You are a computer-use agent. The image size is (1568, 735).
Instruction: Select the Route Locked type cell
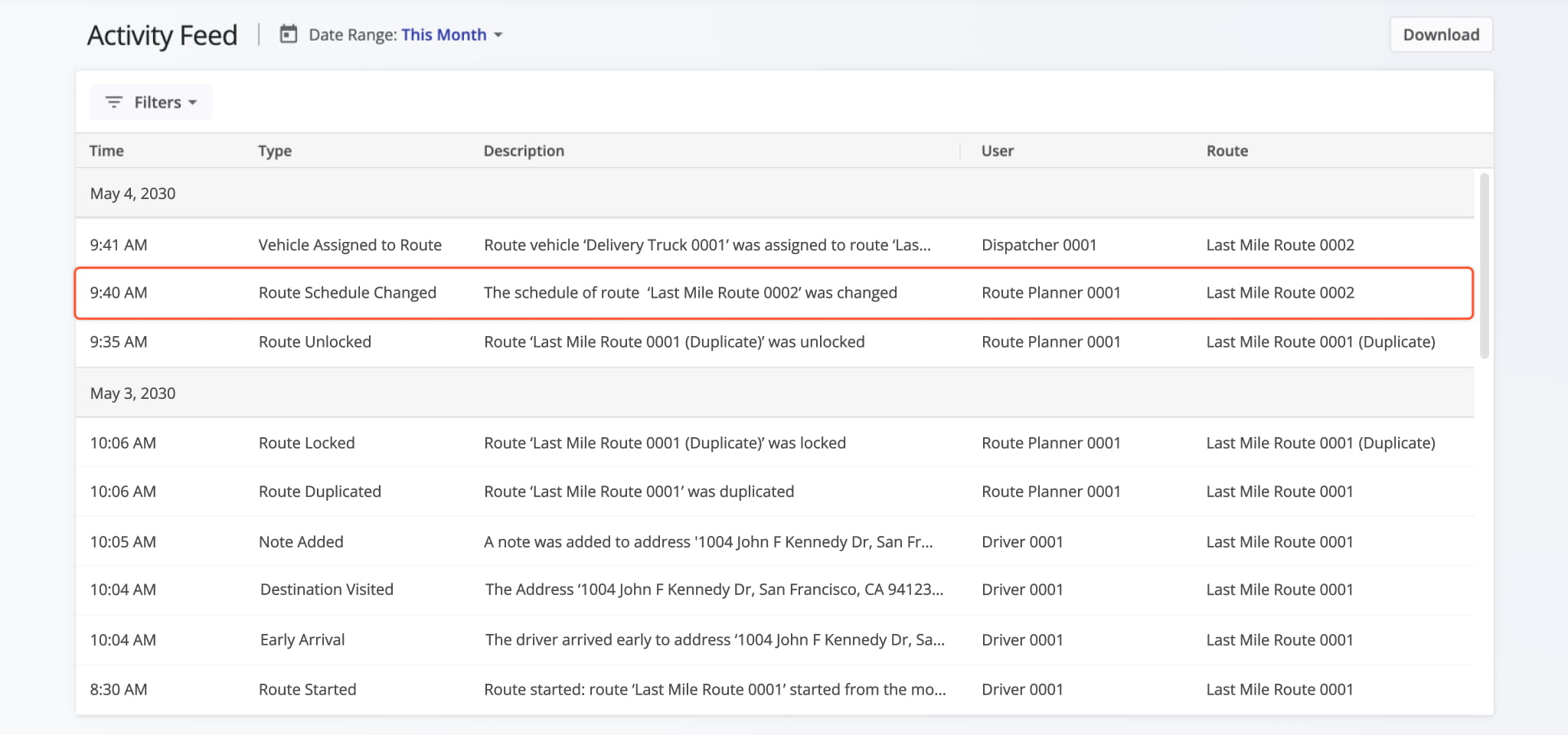coord(307,443)
